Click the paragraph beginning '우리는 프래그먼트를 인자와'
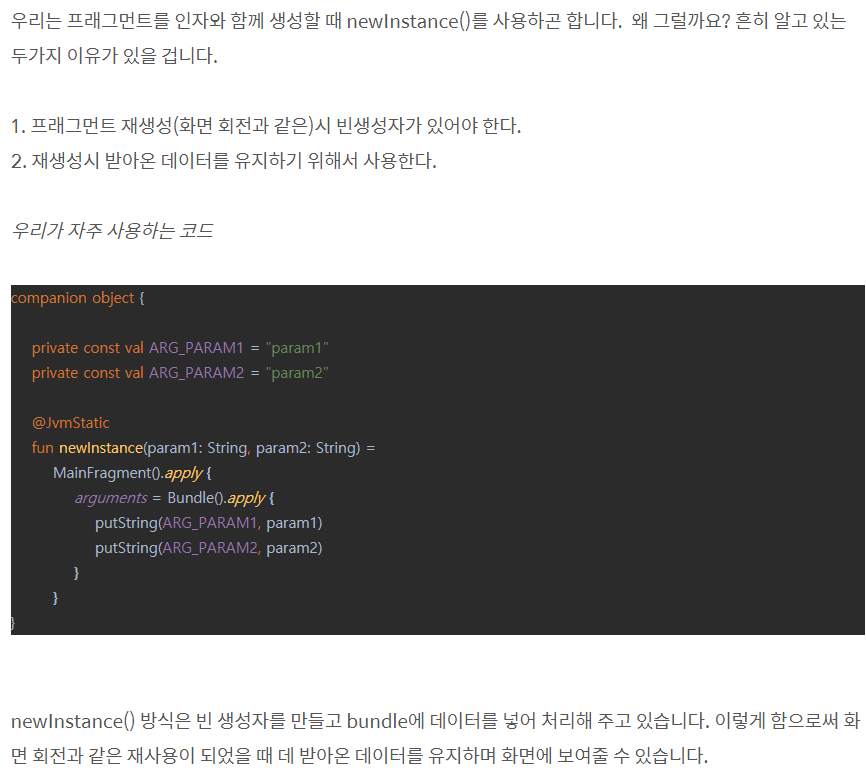 pos(429,38)
